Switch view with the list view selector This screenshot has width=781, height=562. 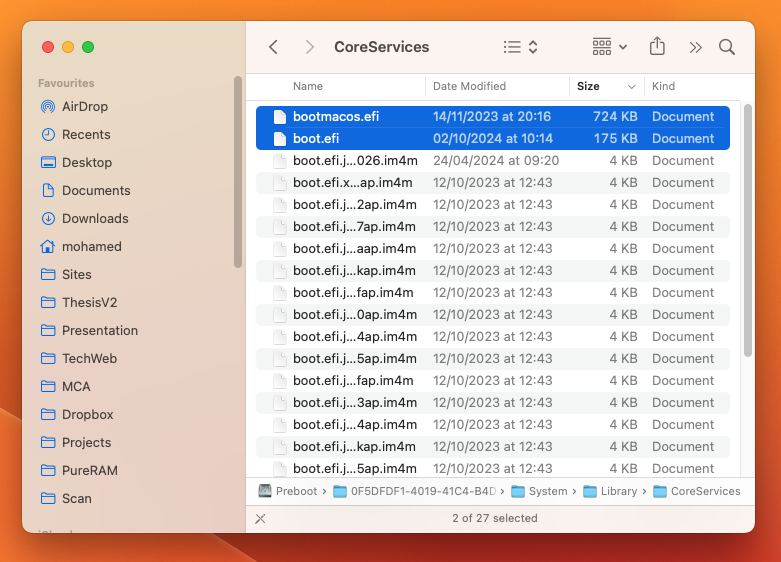[x=520, y=47]
